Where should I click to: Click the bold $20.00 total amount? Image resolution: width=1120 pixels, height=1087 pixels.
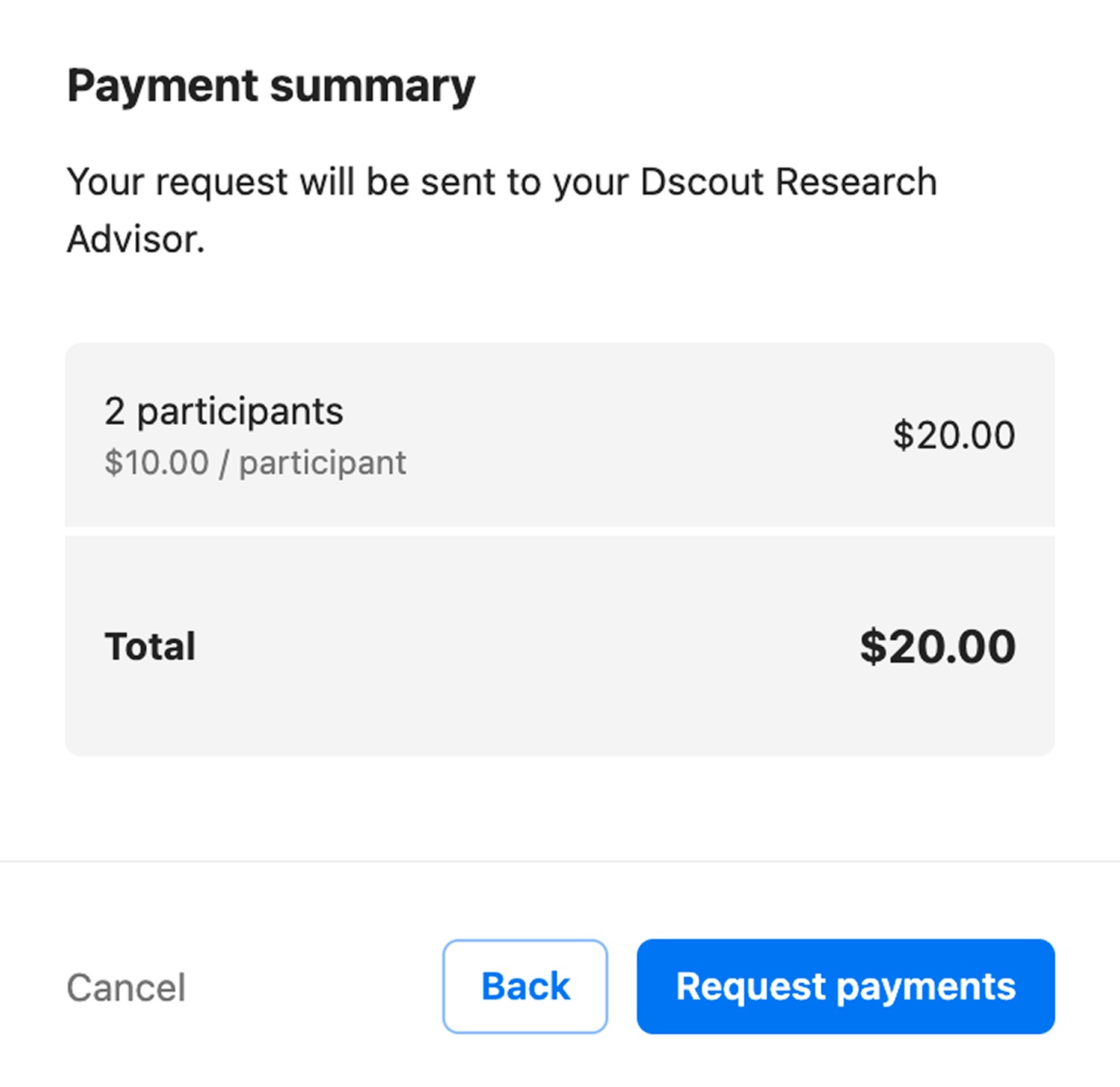[937, 646]
